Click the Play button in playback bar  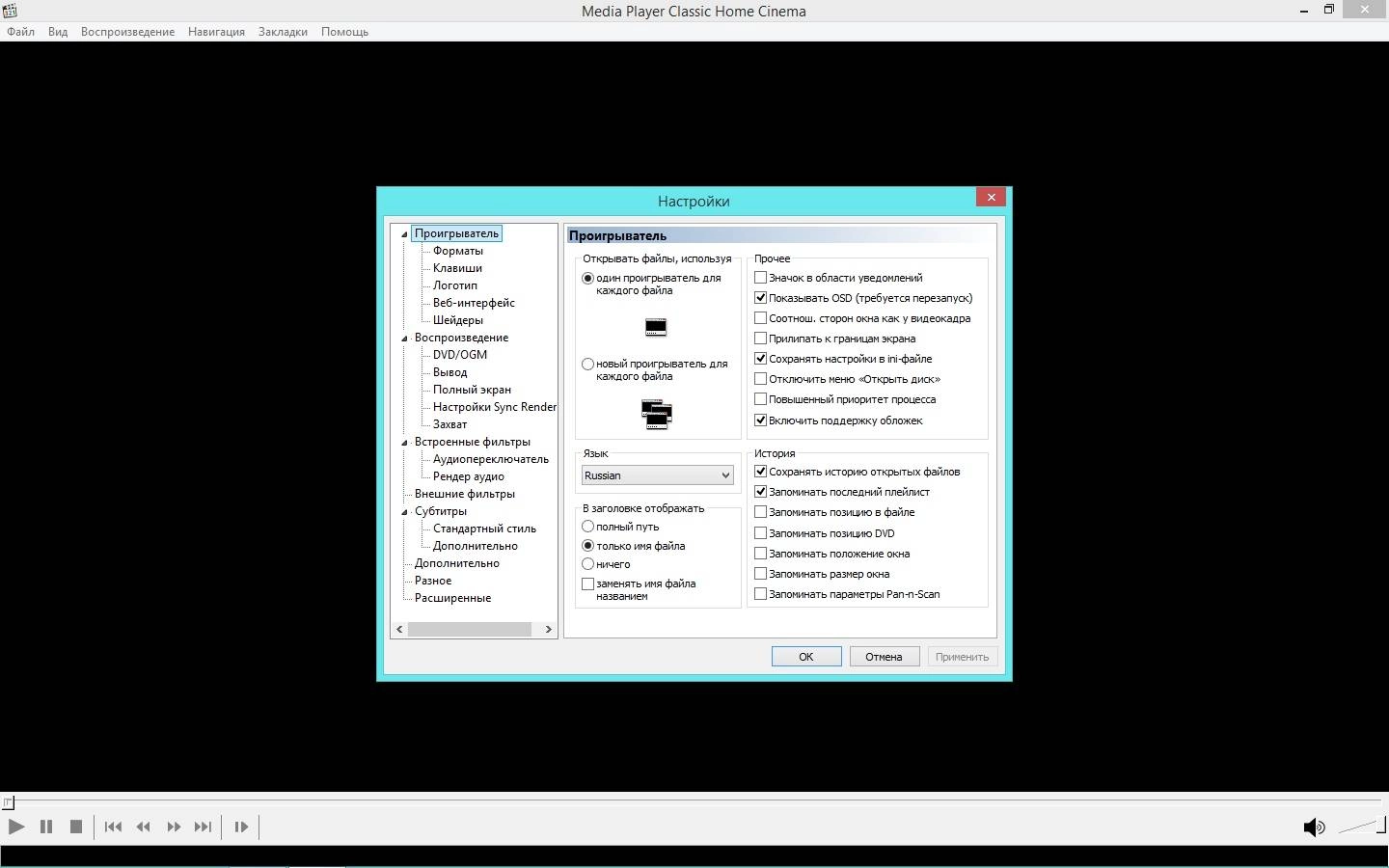pyautogui.click(x=16, y=827)
